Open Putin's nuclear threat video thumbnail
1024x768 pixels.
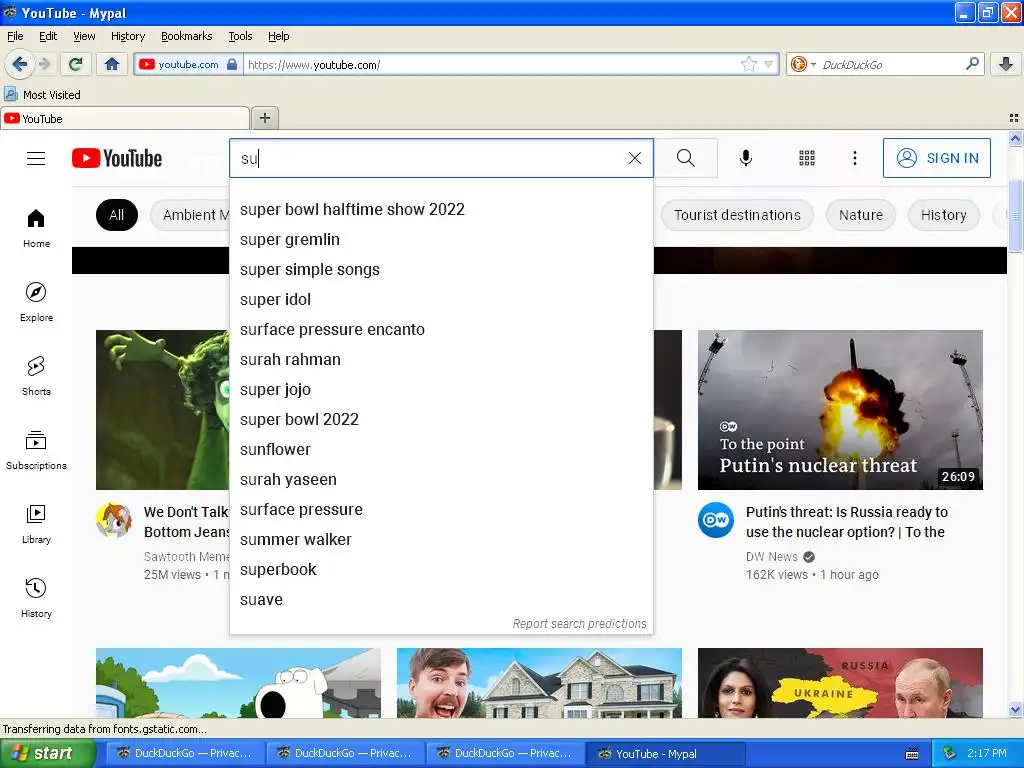coord(840,409)
